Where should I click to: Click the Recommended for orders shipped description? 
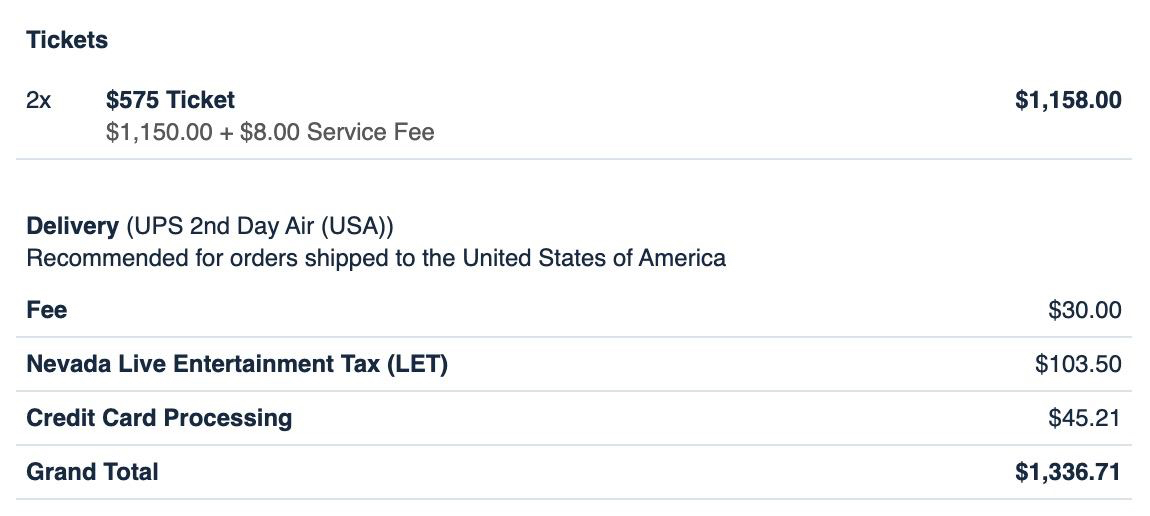pos(376,258)
